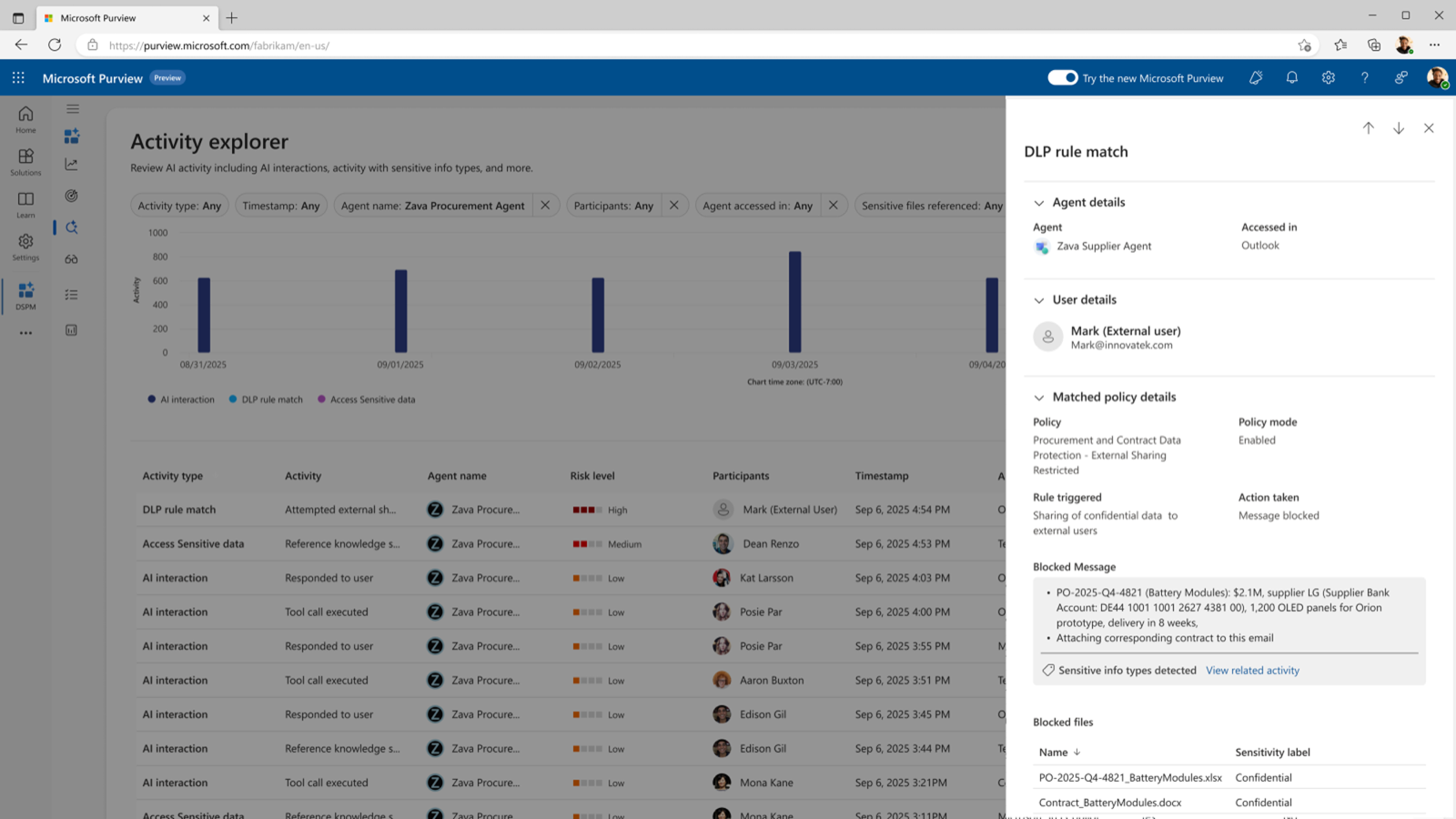
Task: Remove the Participants filter chip
Action: (x=674, y=206)
